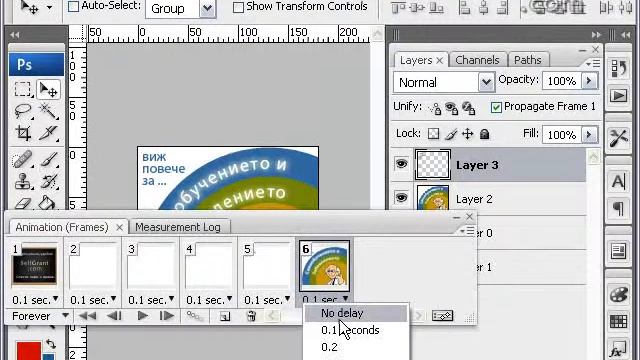Convert to timeline animation icon

[x=442, y=316]
